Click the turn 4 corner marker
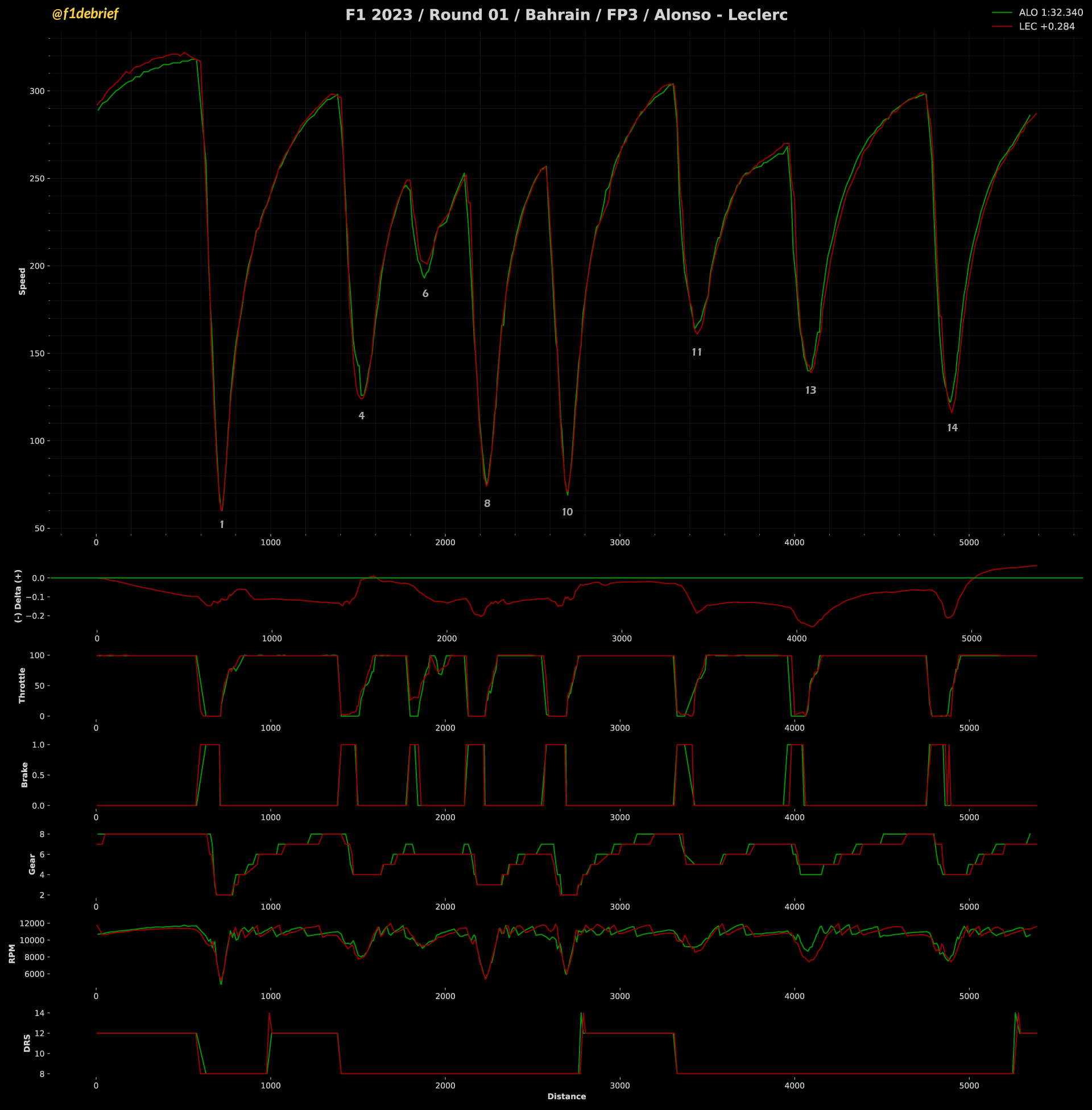Screen dimensions: 1092x1110 pyautogui.click(x=361, y=416)
